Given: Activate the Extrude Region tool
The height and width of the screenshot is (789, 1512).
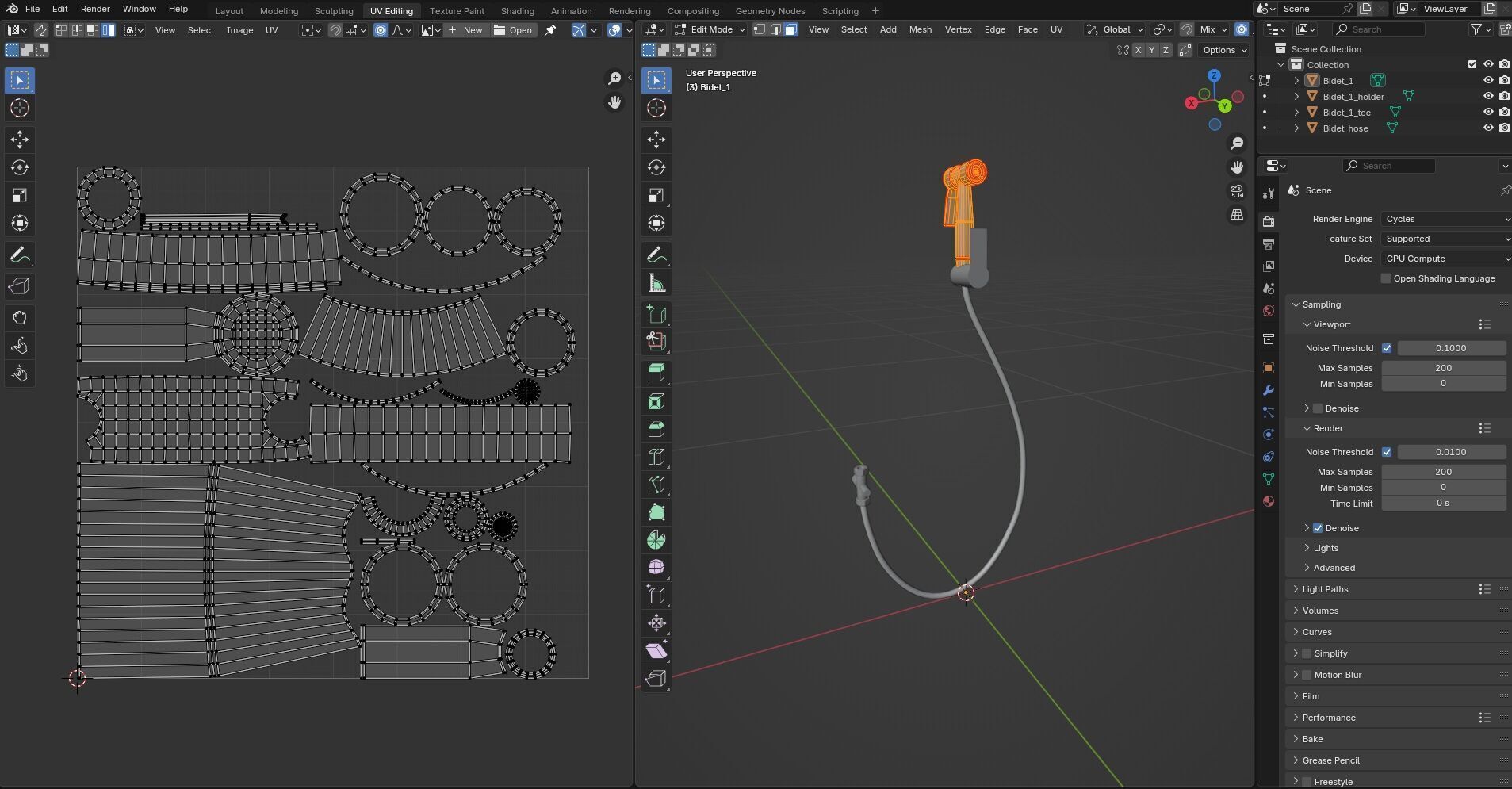Looking at the screenshot, I should point(656,373).
